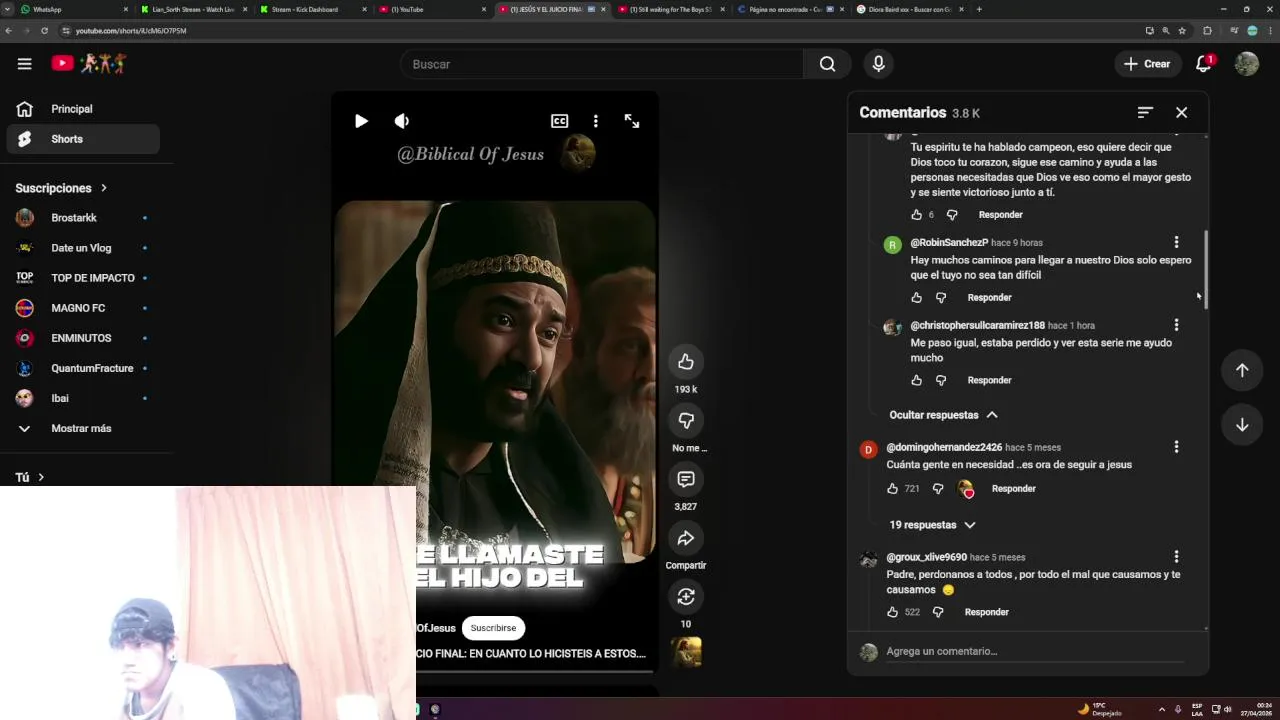Viewport: 1280px width, 720px height.
Task: Click the Crear button
Action: 1146,64
